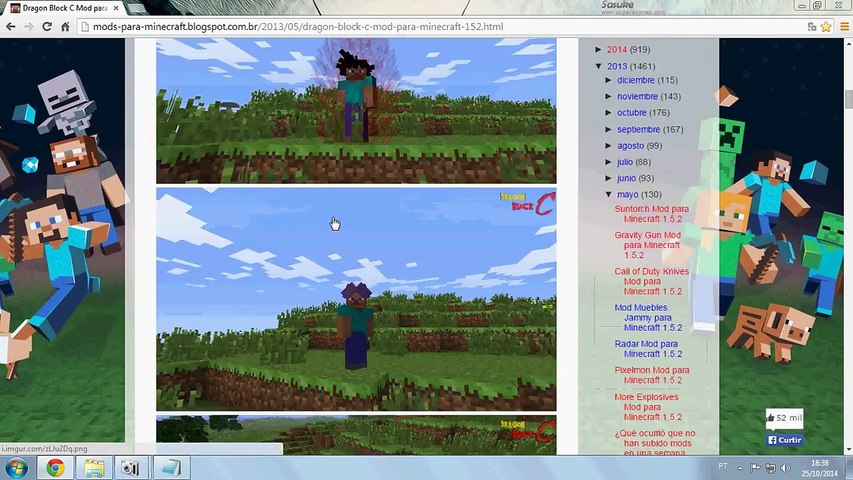Click the top Dragon Block screenshot with aura
This screenshot has height=480, width=853.
(x=356, y=111)
